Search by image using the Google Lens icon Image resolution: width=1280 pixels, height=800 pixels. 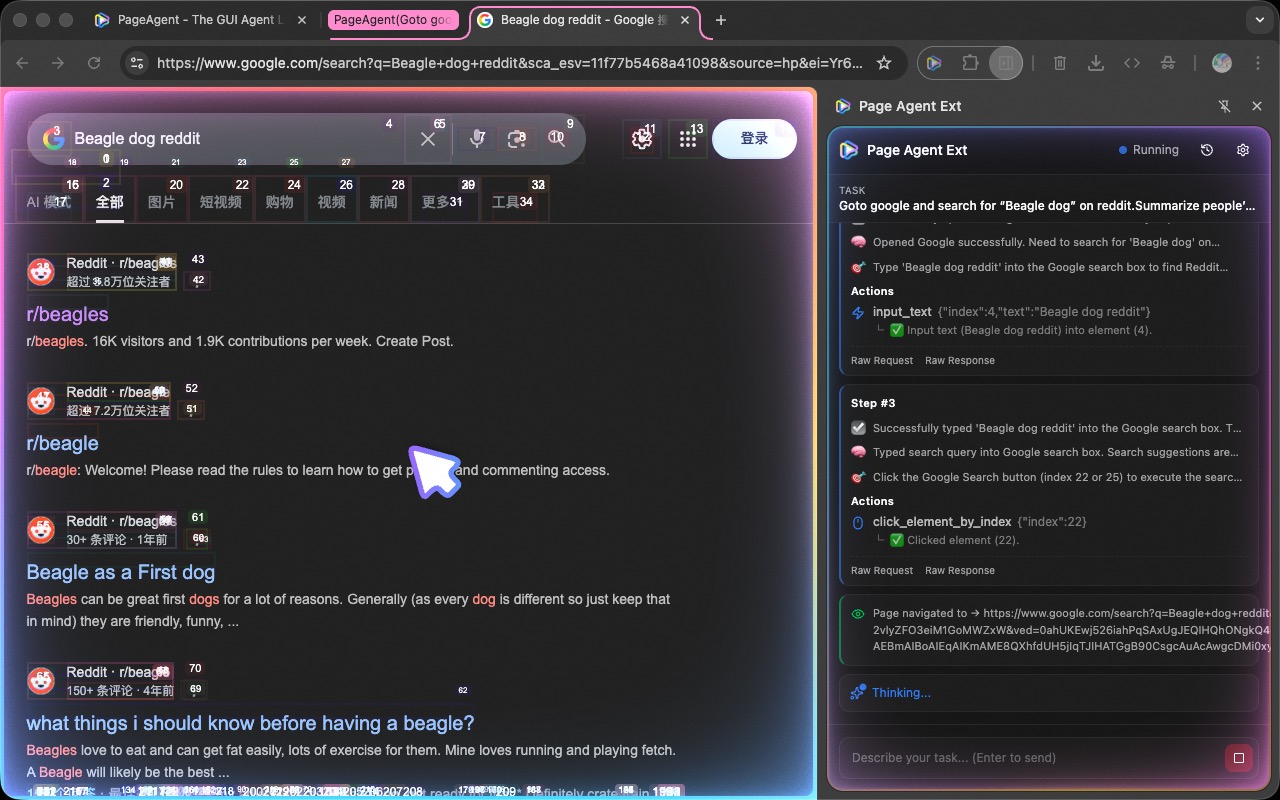click(517, 139)
